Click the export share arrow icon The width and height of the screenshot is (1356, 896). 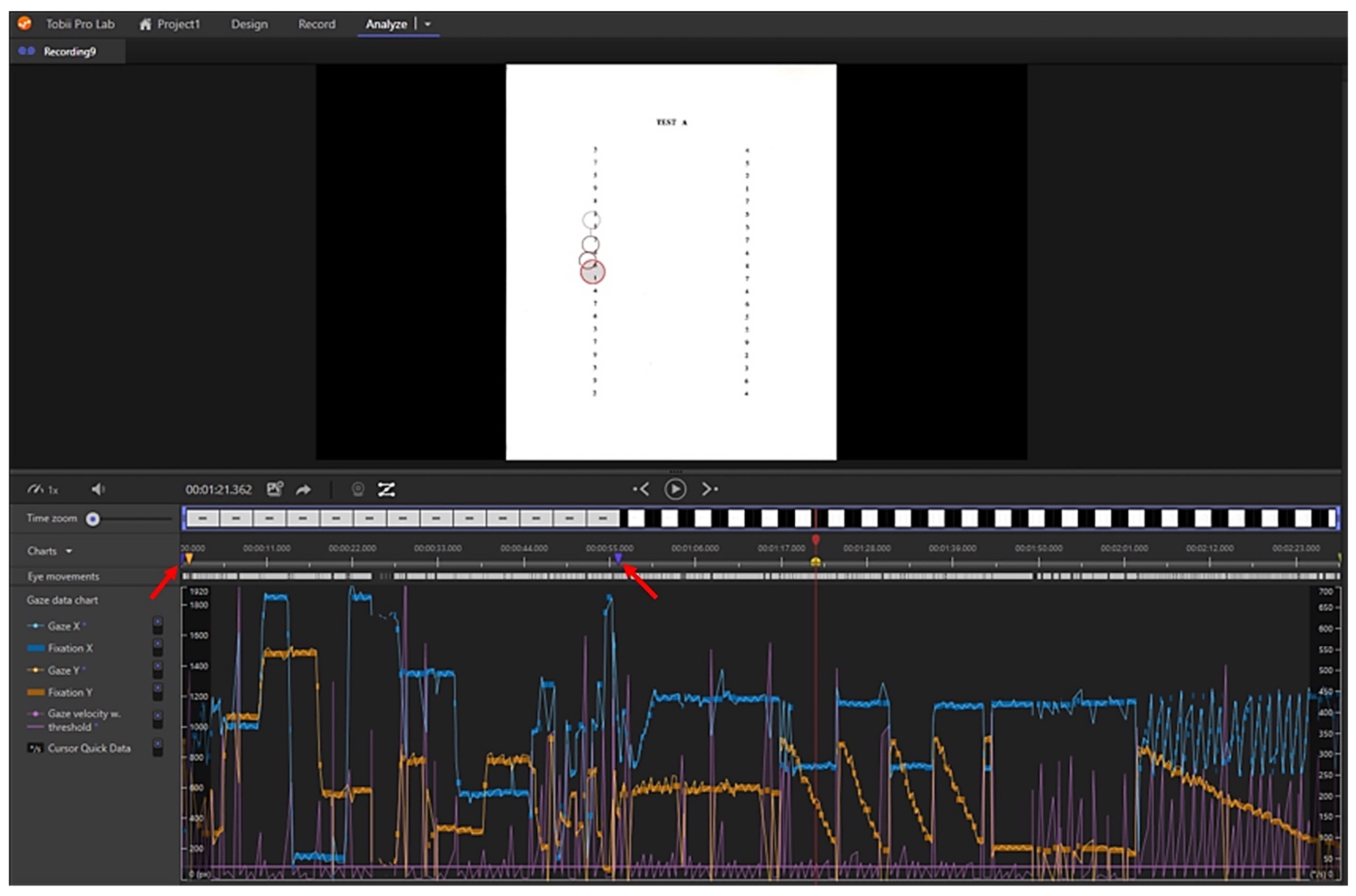point(303,490)
